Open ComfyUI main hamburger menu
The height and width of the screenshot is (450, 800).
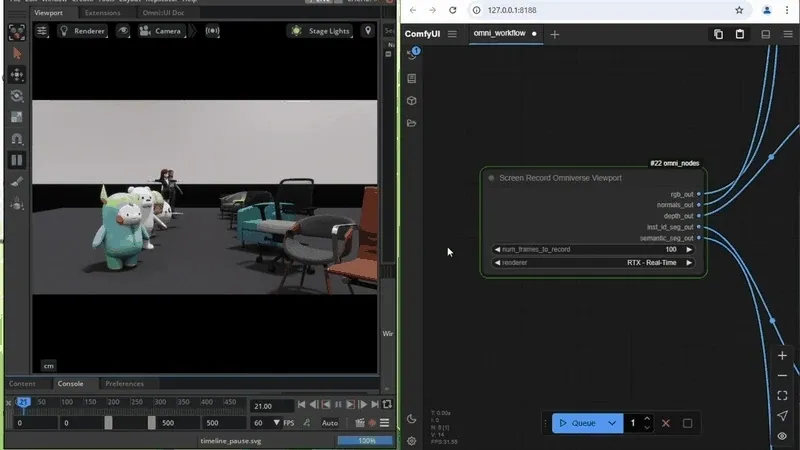tap(452, 34)
